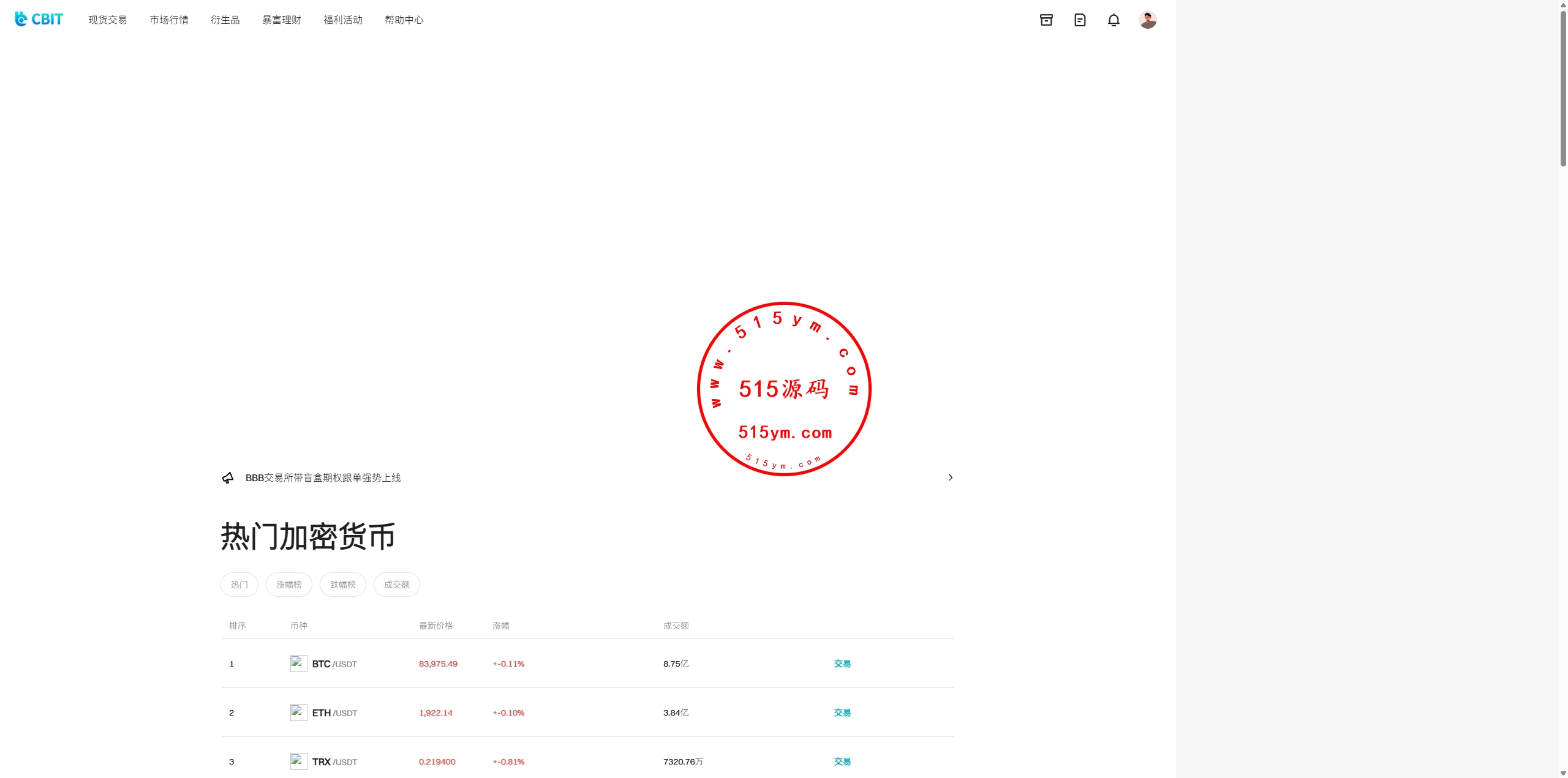Open the 衍生品 menu

[225, 20]
